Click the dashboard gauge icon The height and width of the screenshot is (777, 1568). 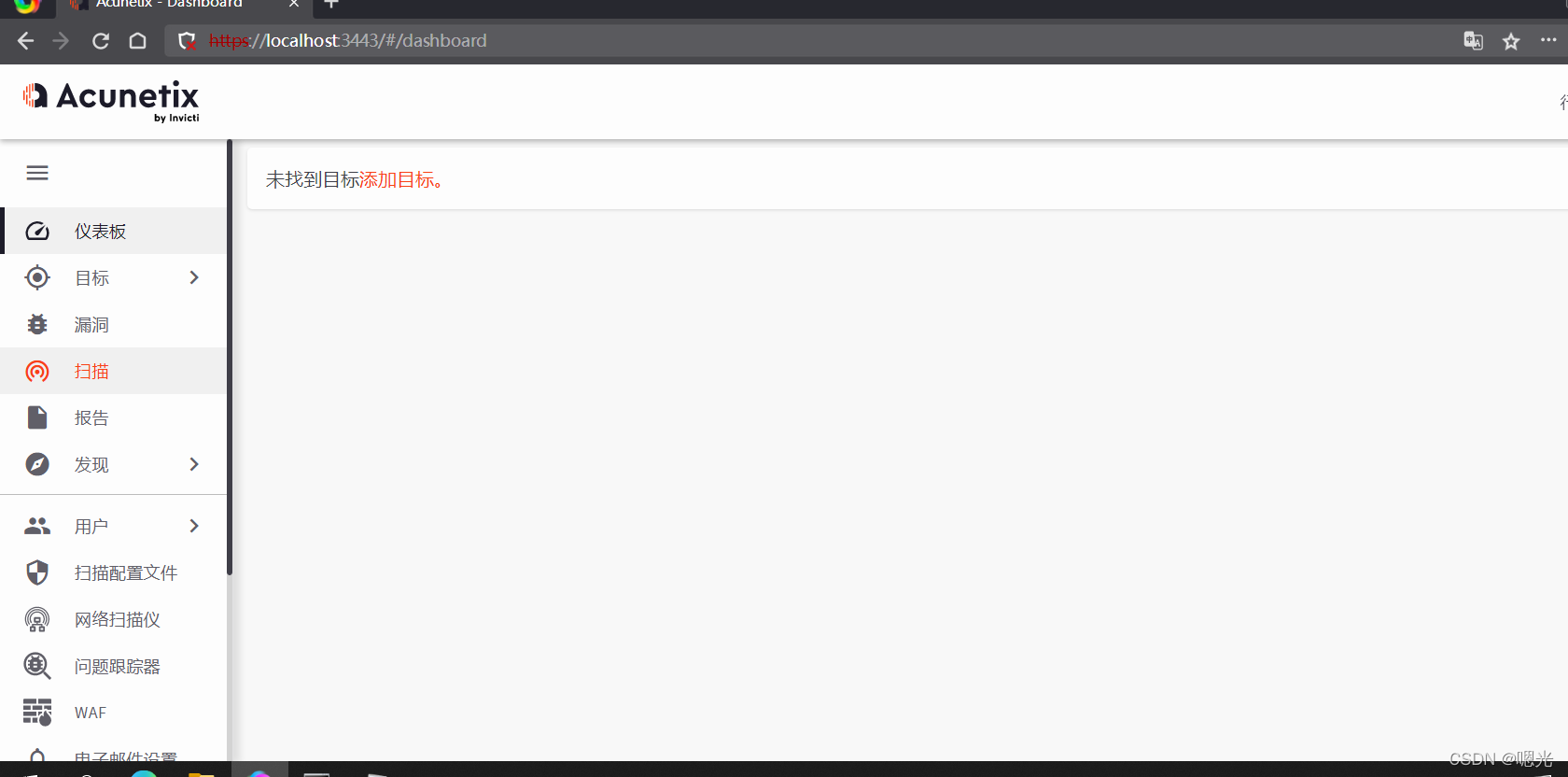37,231
